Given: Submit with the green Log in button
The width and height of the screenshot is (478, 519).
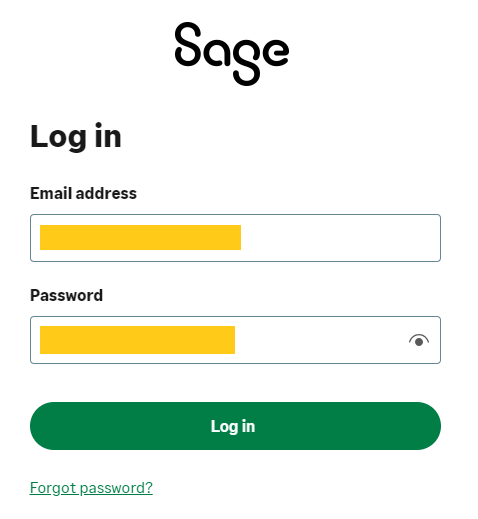Looking at the screenshot, I should point(235,426).
